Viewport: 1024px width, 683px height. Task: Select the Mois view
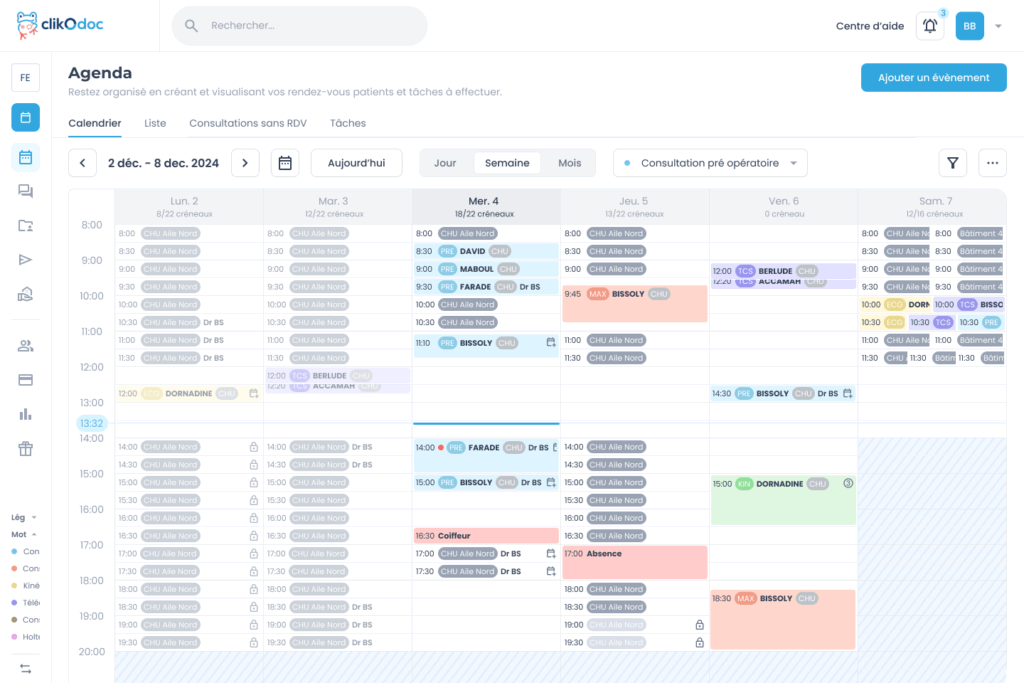click(x=569, y=163)
